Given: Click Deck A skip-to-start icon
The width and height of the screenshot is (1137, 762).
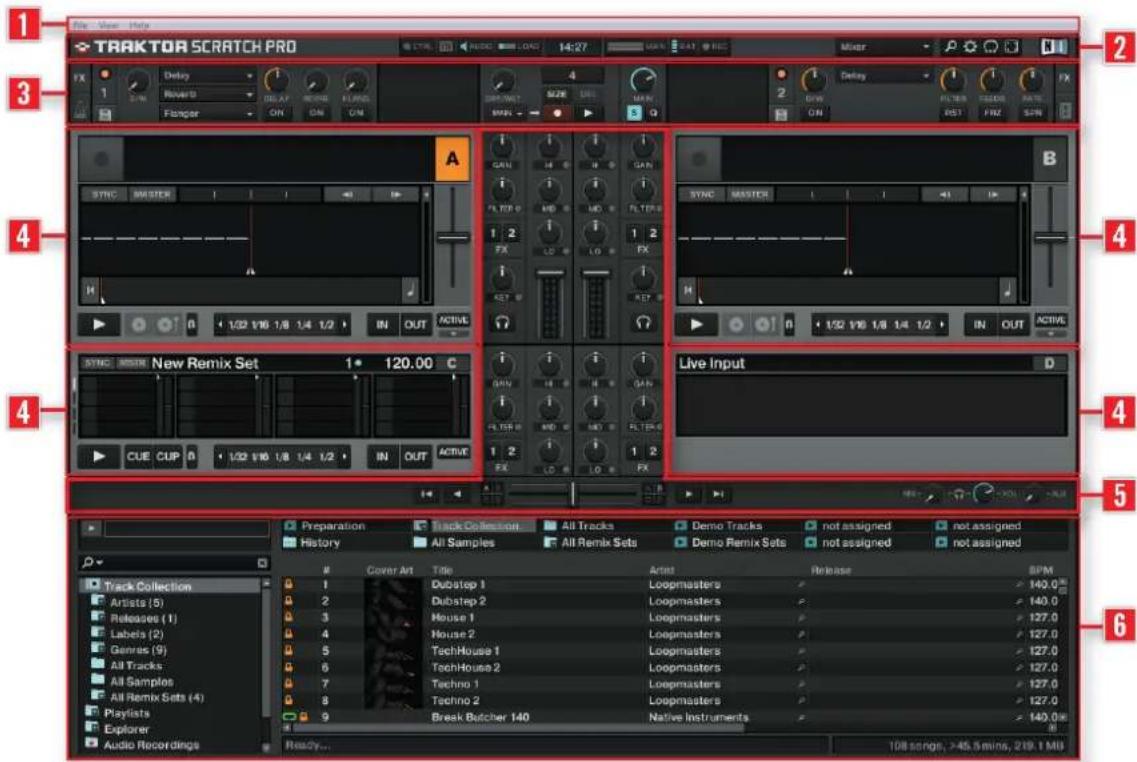Looking at the screenshot, I should [x=91, y=290].
